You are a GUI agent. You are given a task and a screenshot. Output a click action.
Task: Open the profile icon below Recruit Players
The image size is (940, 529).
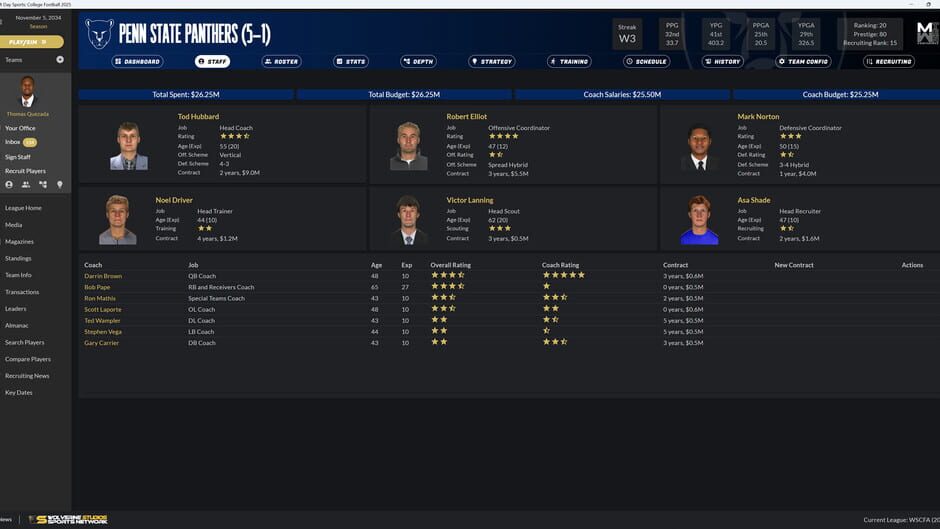click(x=9, y=185)
